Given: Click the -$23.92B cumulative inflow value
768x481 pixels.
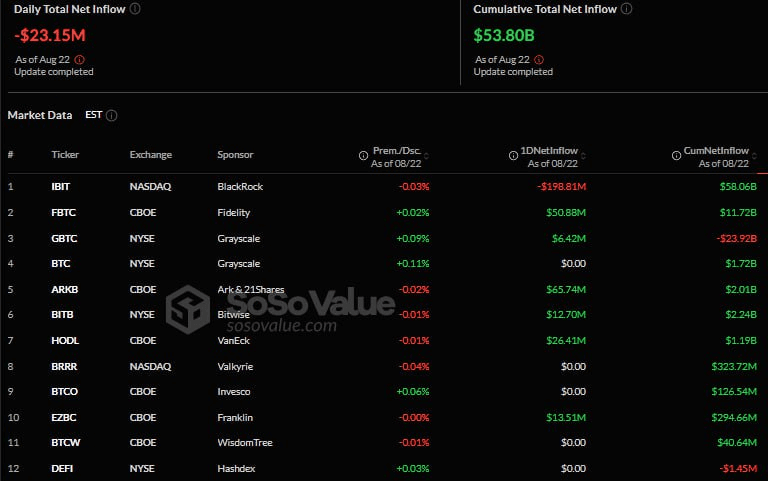Looking at the screenshot, I should coord(737,239).
